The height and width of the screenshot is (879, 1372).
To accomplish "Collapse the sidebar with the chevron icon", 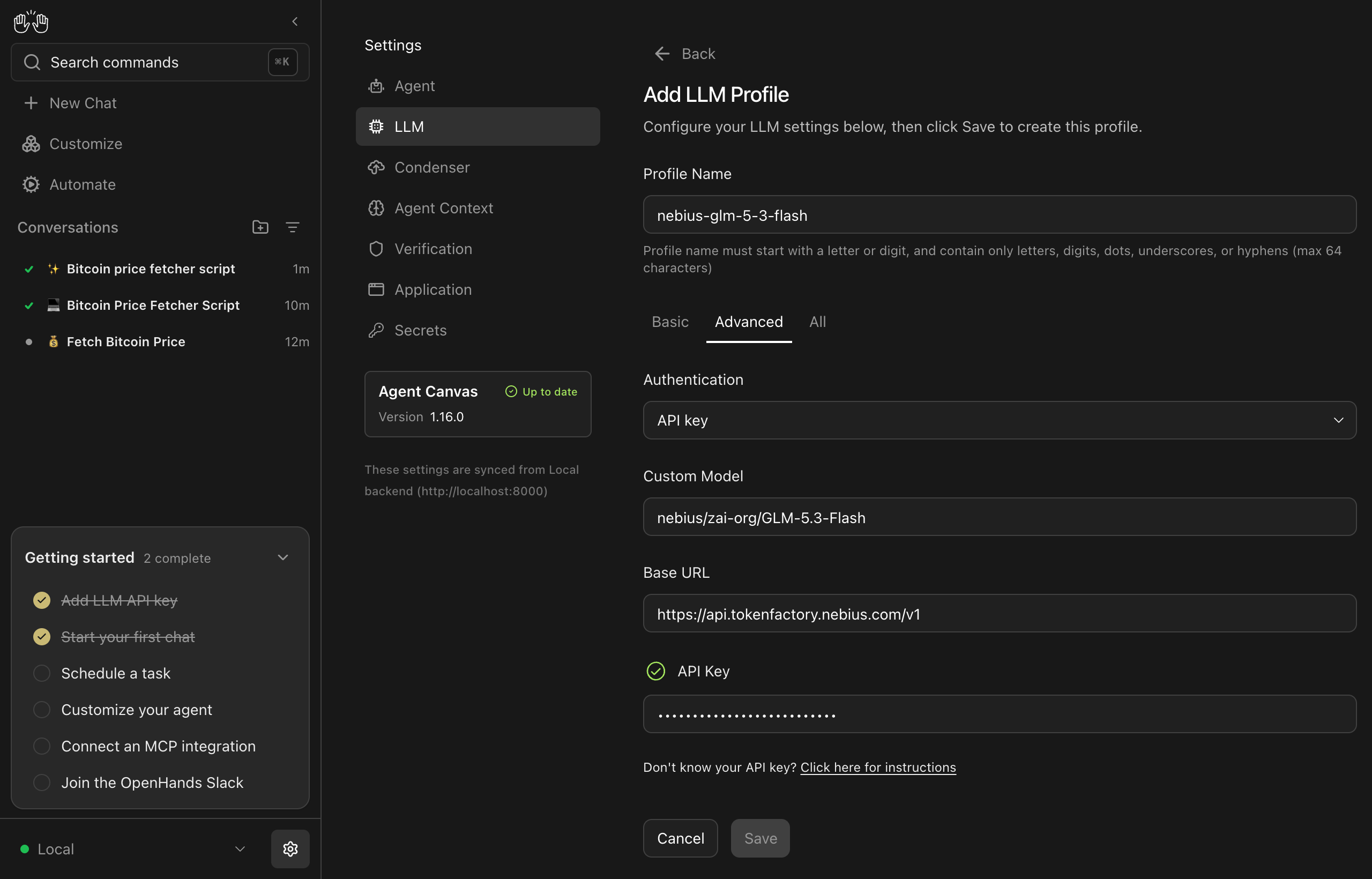I will point(294,21).
